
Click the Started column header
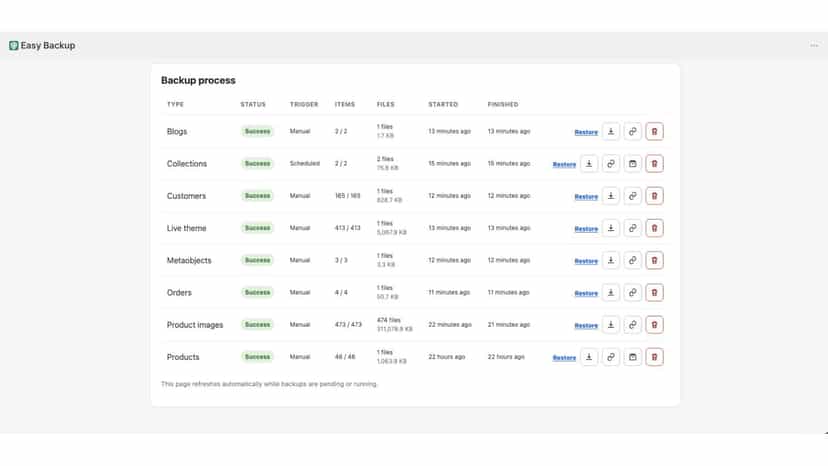(443, 105)
